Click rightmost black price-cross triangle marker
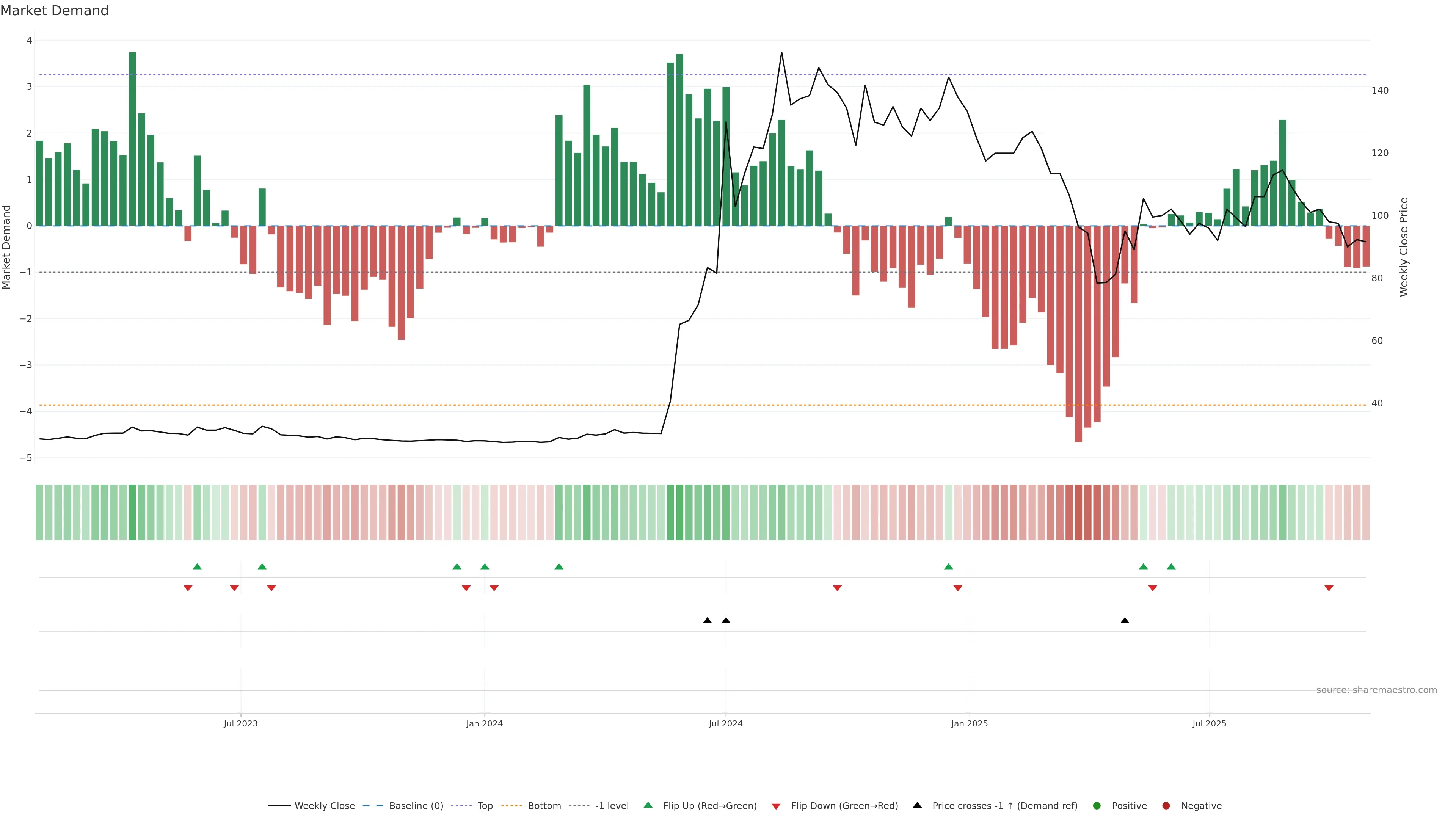This screenshot has width=1456, height=819. coord(1125,621)
